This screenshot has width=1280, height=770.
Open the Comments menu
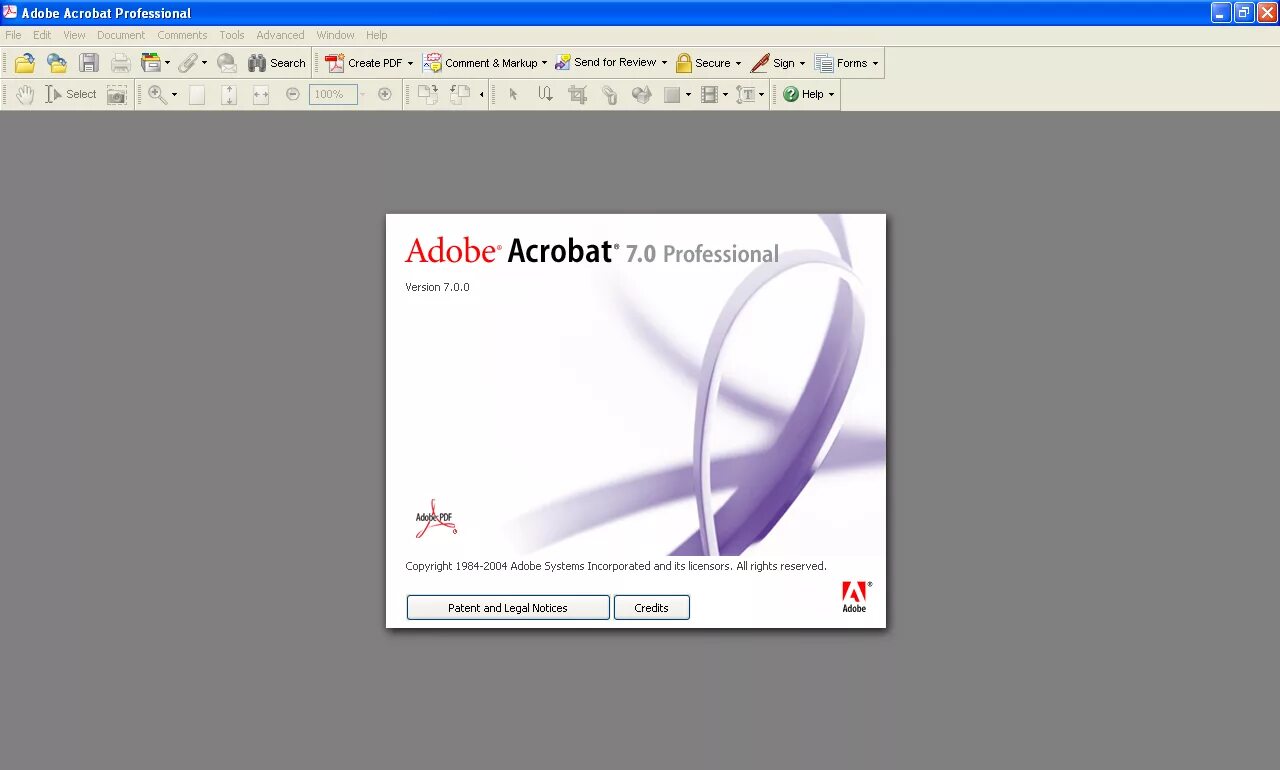coord(182,35)
